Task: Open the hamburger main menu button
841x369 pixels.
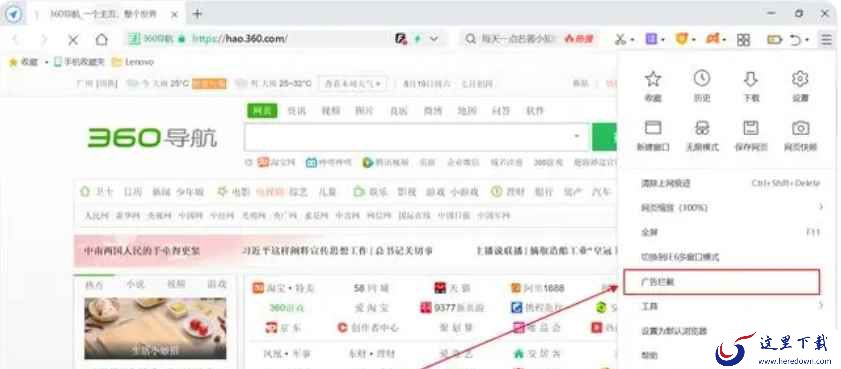Action: pyautogui.click(x=826, y=39)
